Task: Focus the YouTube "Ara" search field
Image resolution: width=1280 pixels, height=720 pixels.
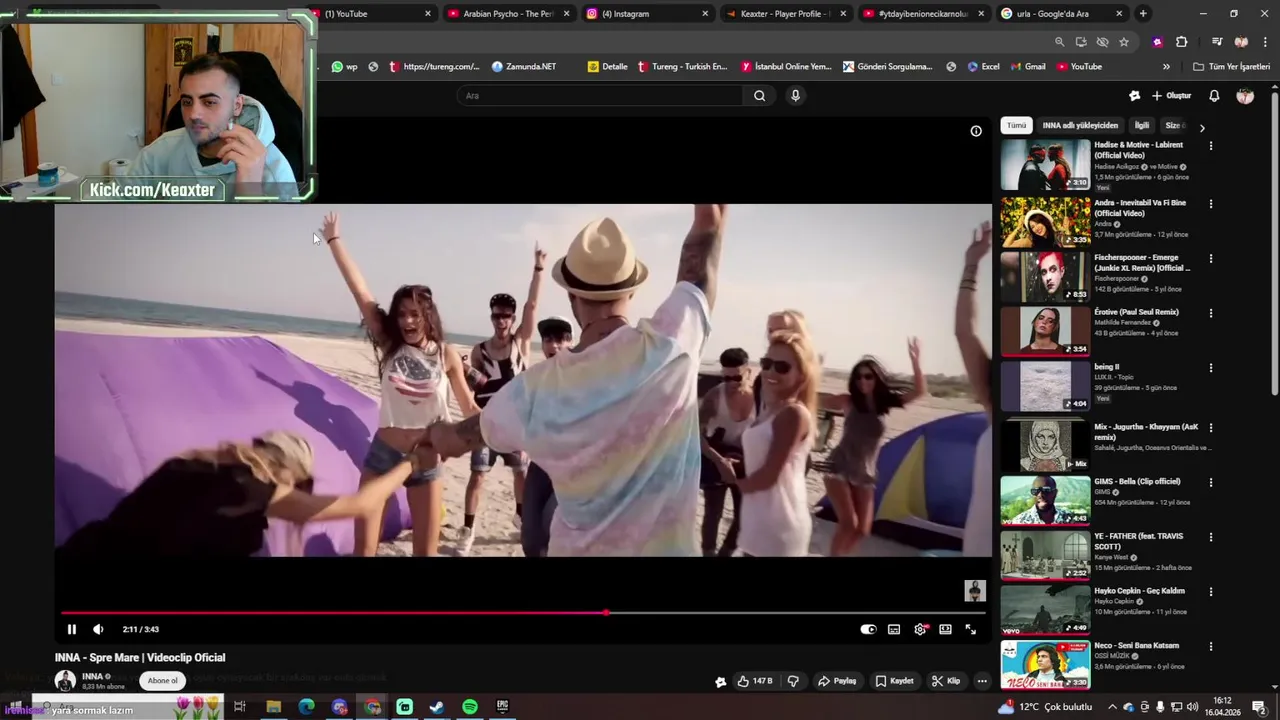Action: 600,96
